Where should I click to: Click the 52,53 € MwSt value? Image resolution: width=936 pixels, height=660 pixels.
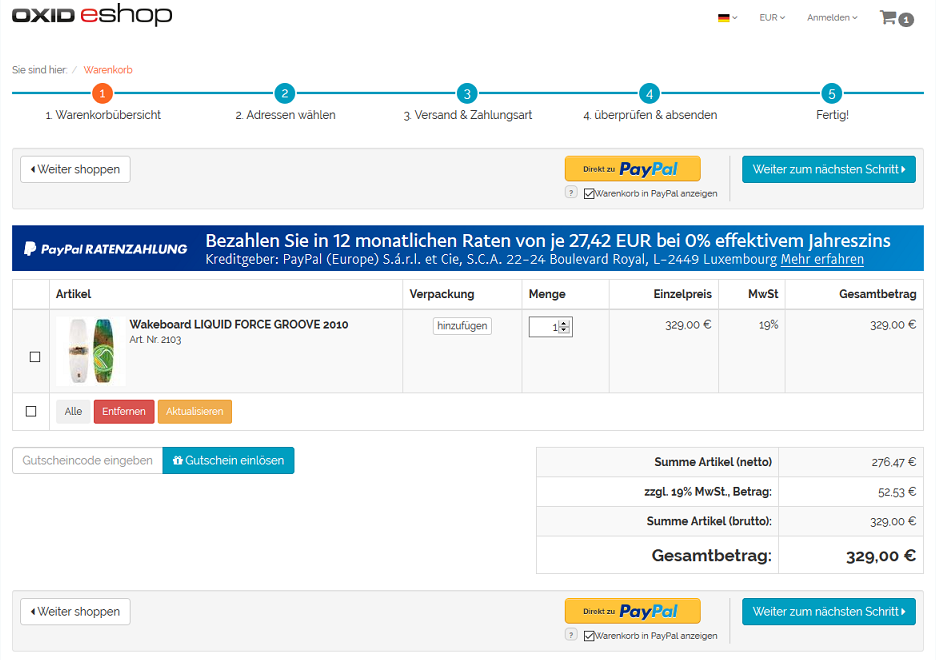click(897, 492)
